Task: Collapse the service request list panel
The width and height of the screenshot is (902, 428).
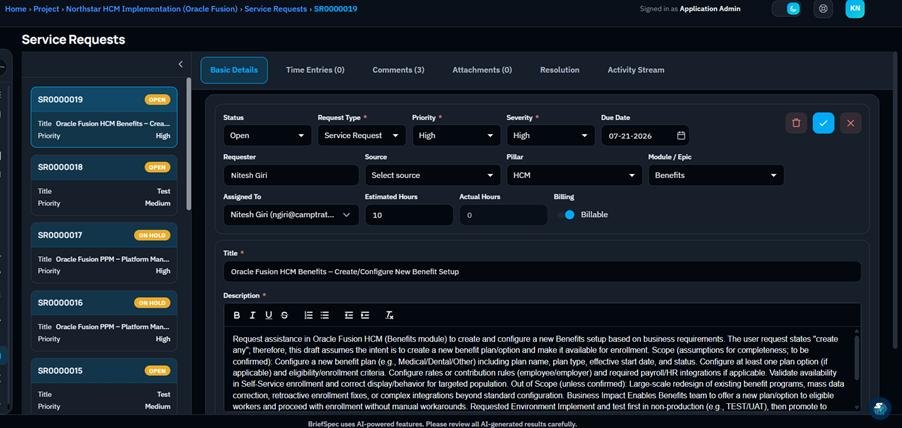Action: point(181,64)
